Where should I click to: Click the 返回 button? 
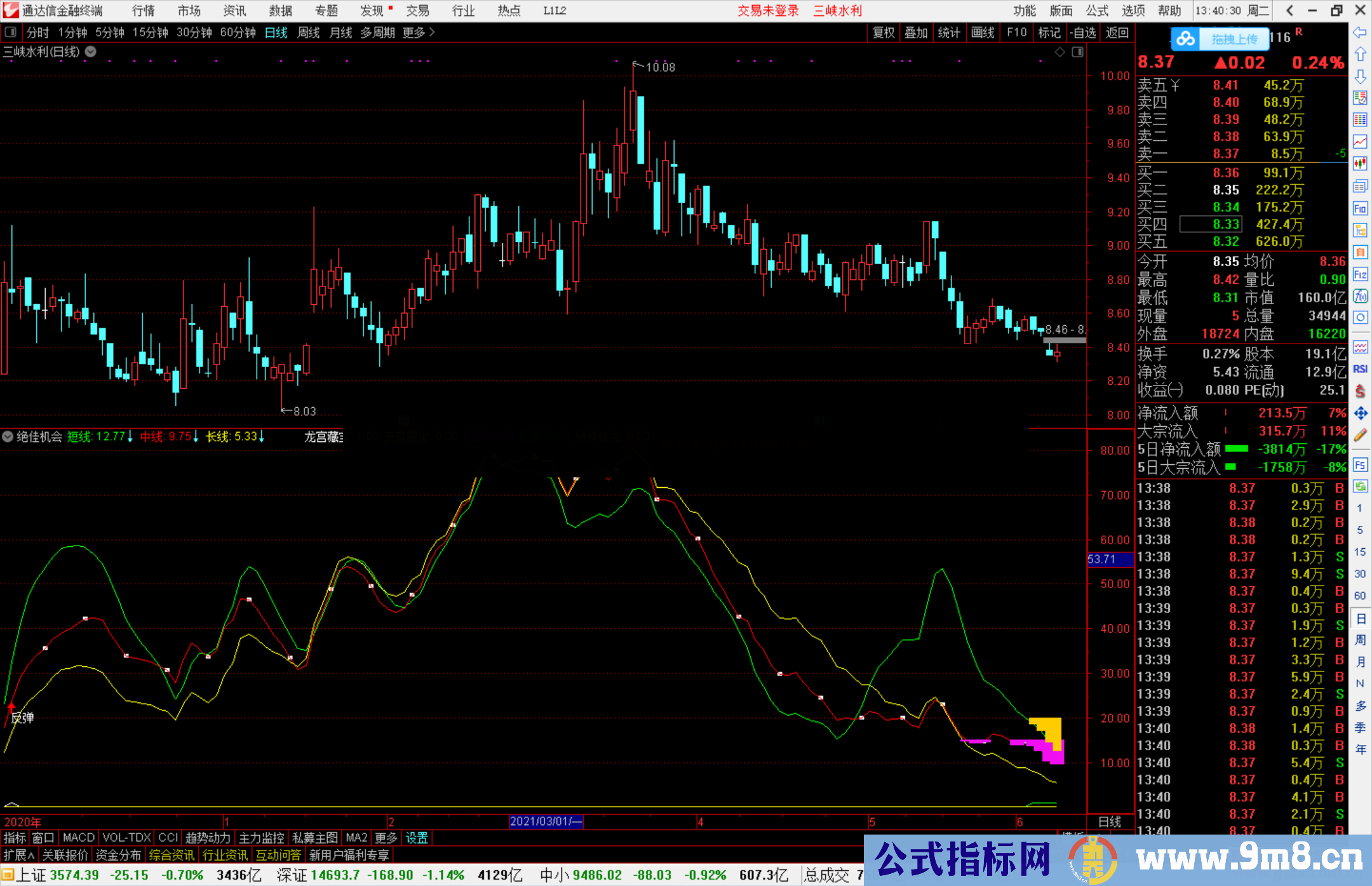click(1117, 32)
